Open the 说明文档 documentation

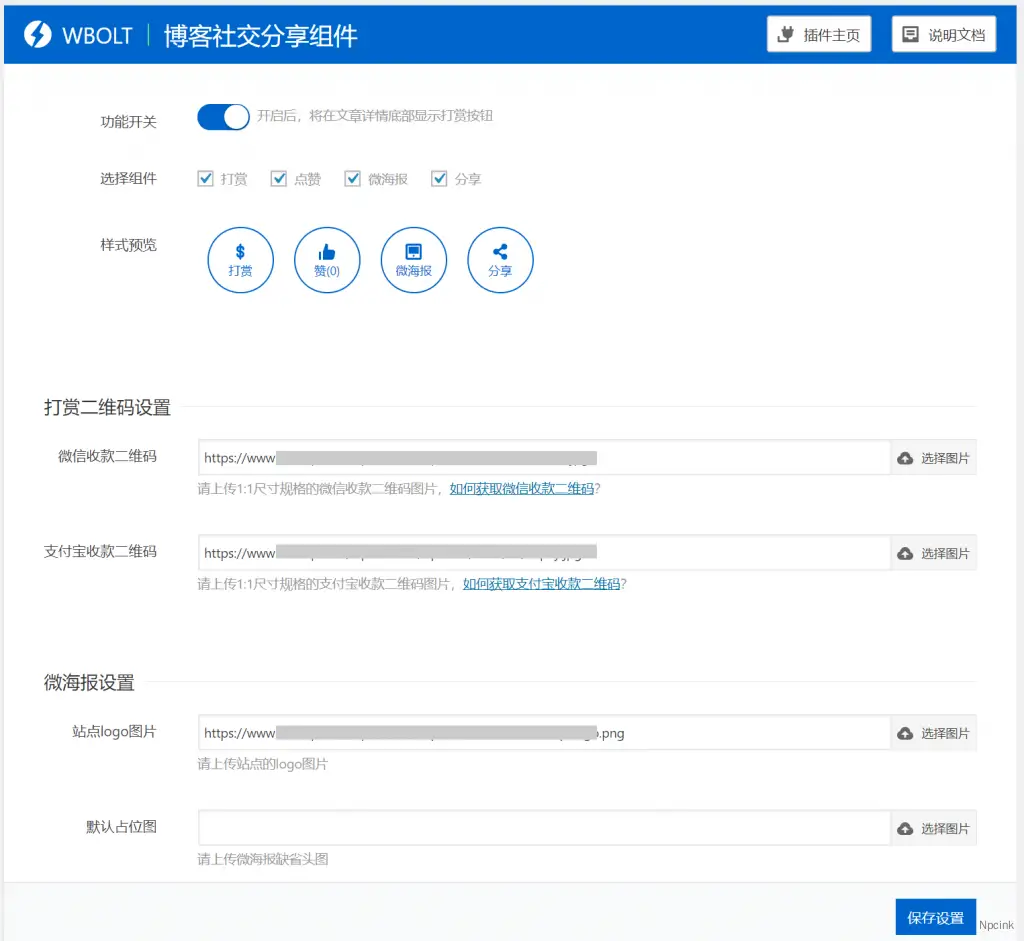pos(942,33)
